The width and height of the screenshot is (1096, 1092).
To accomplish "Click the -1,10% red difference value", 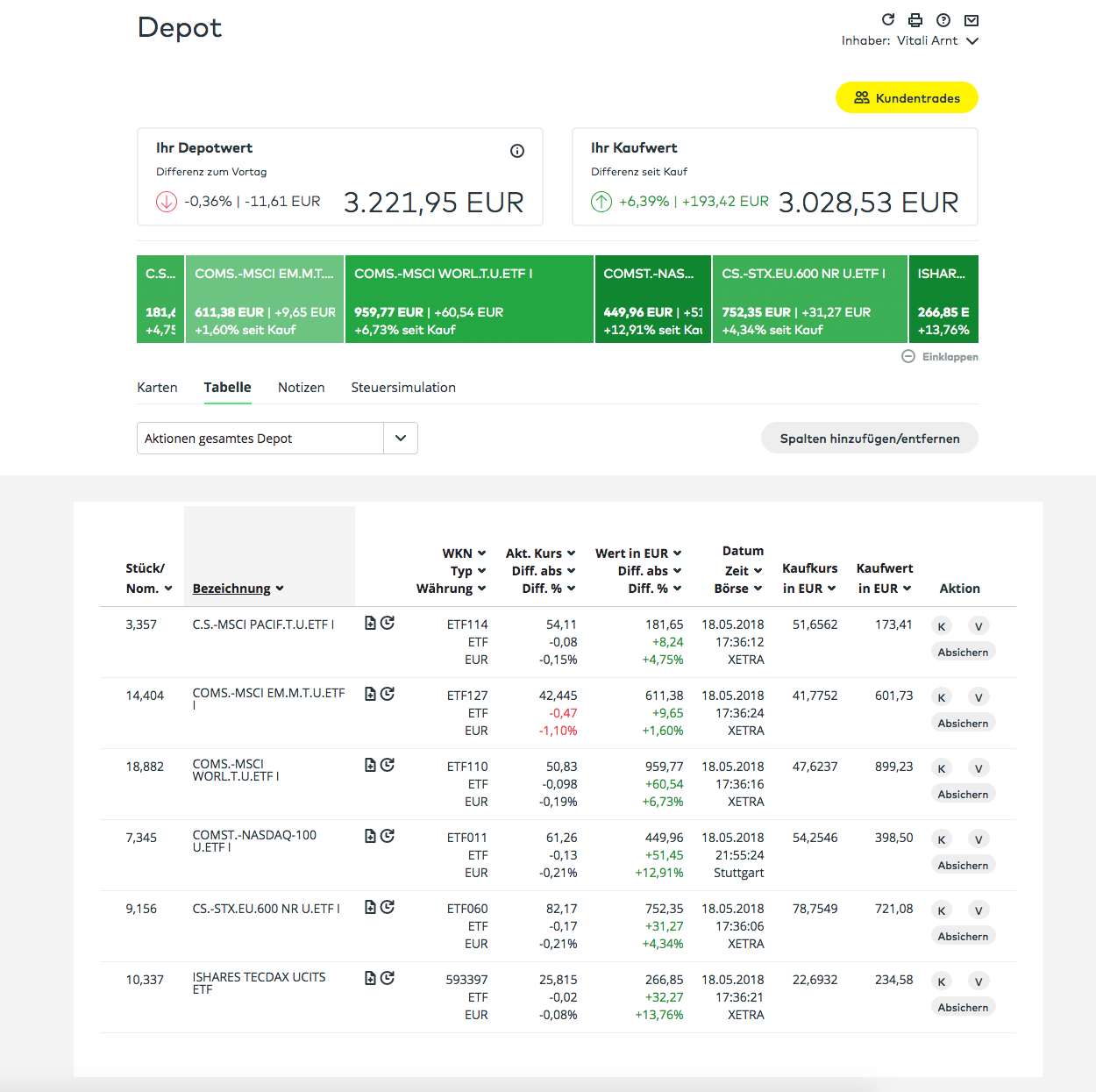I will (x=558, y=731).
